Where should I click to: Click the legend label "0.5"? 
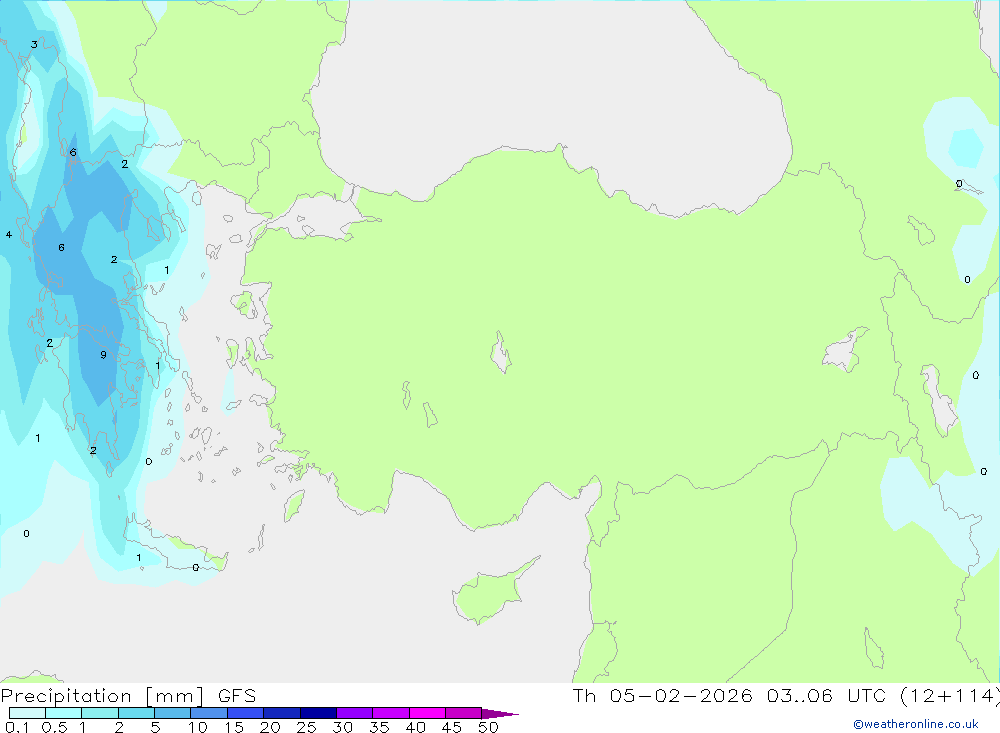tap(54, 727)
